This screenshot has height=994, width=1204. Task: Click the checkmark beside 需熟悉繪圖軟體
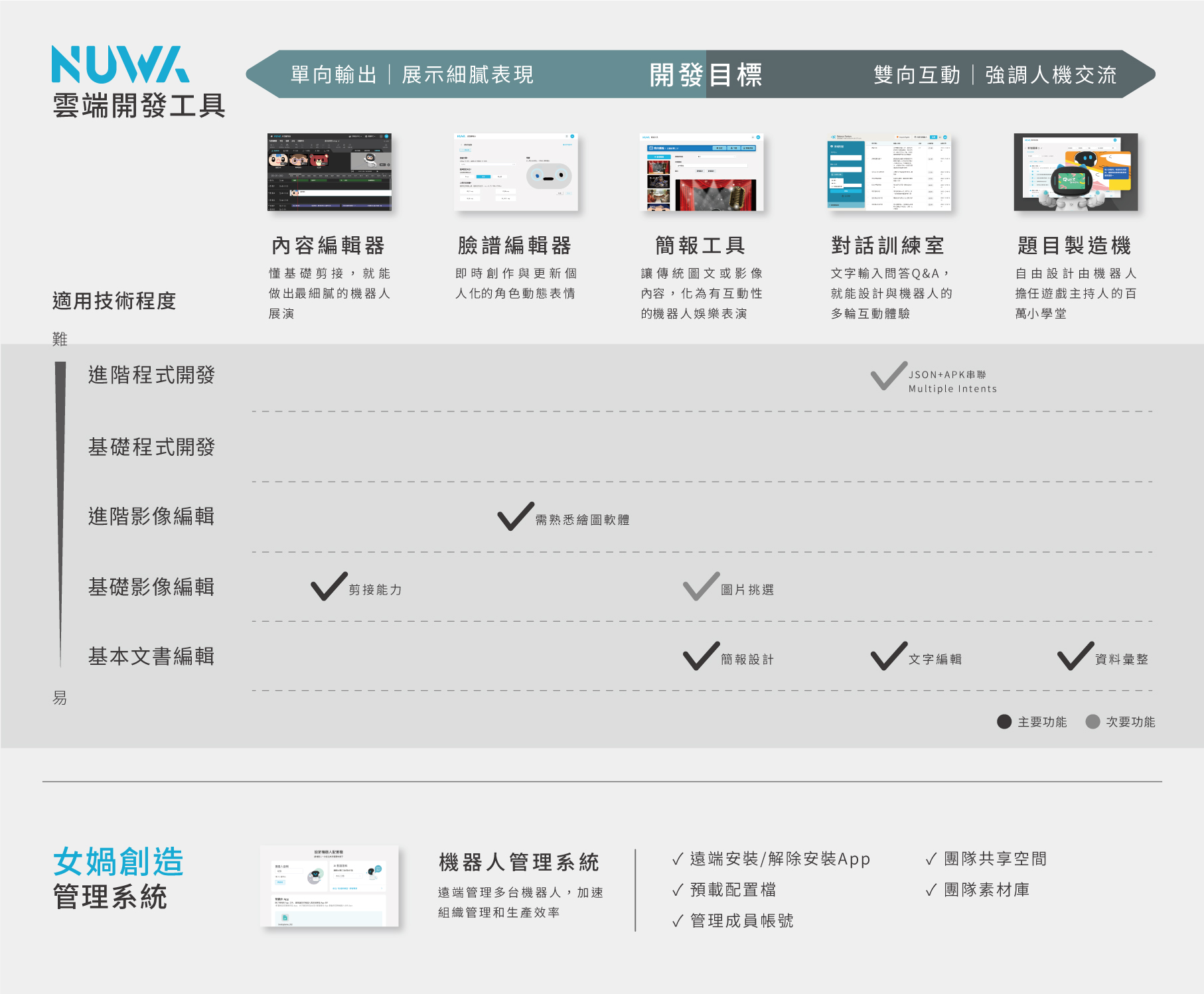pos(516,516)
